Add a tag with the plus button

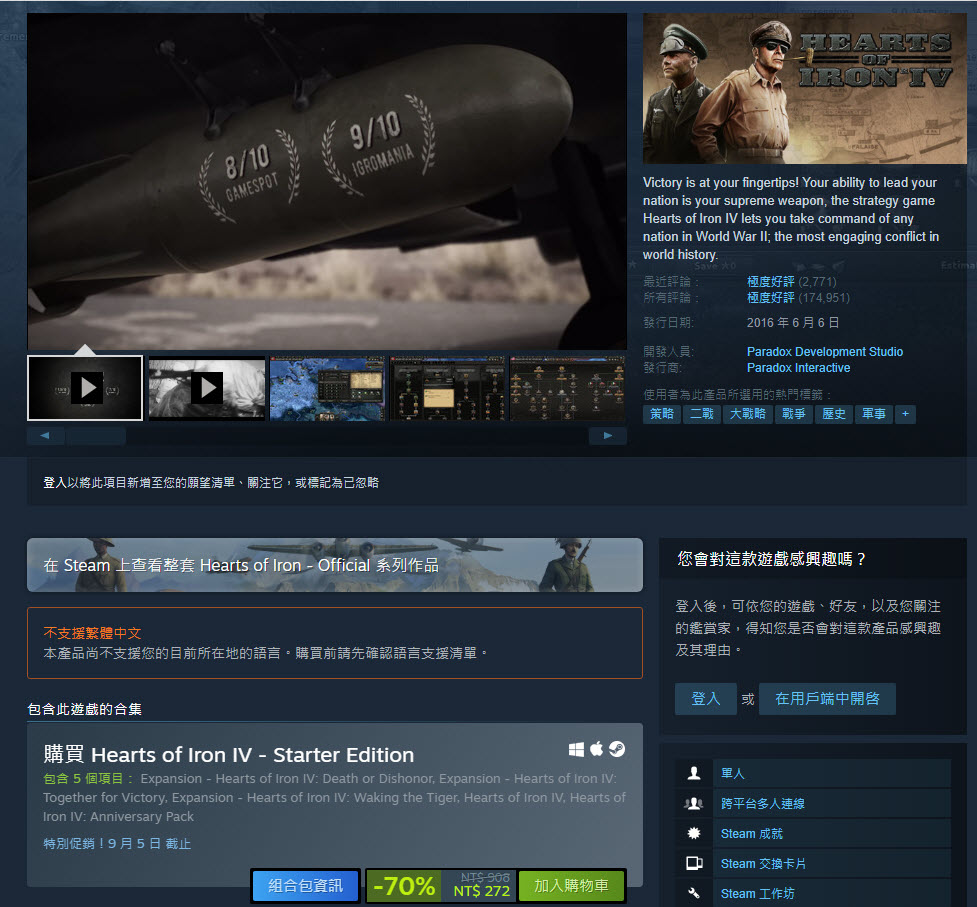click(x=905, y=414)
